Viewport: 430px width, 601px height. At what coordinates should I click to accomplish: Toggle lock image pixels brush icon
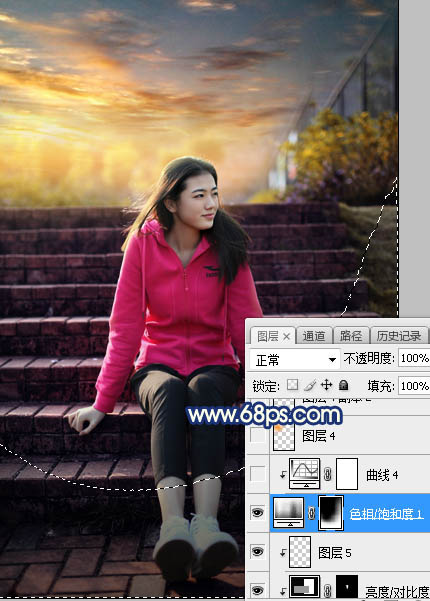[x=310, y=385]
